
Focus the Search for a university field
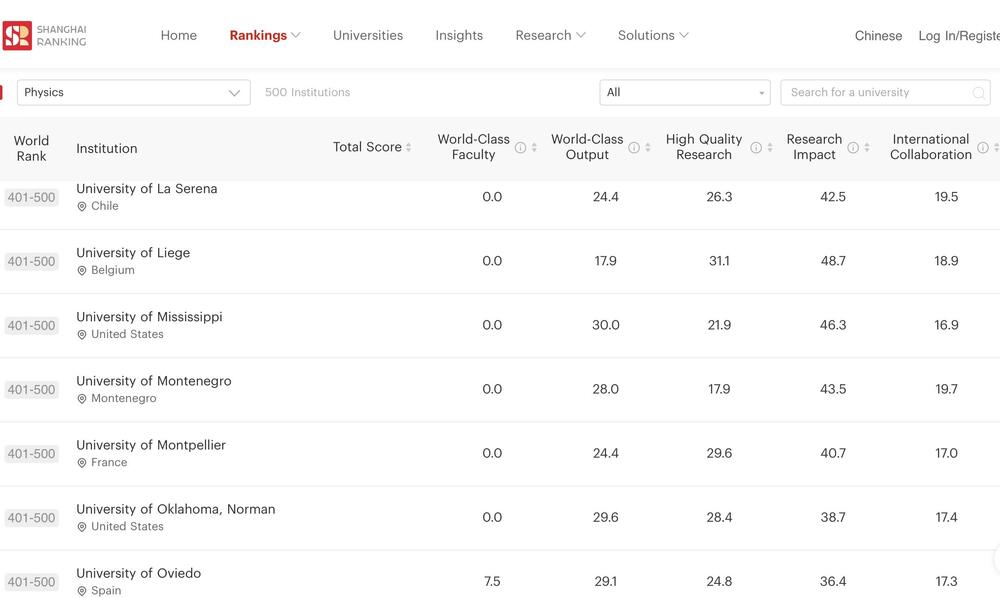click(x=885, y=92)
